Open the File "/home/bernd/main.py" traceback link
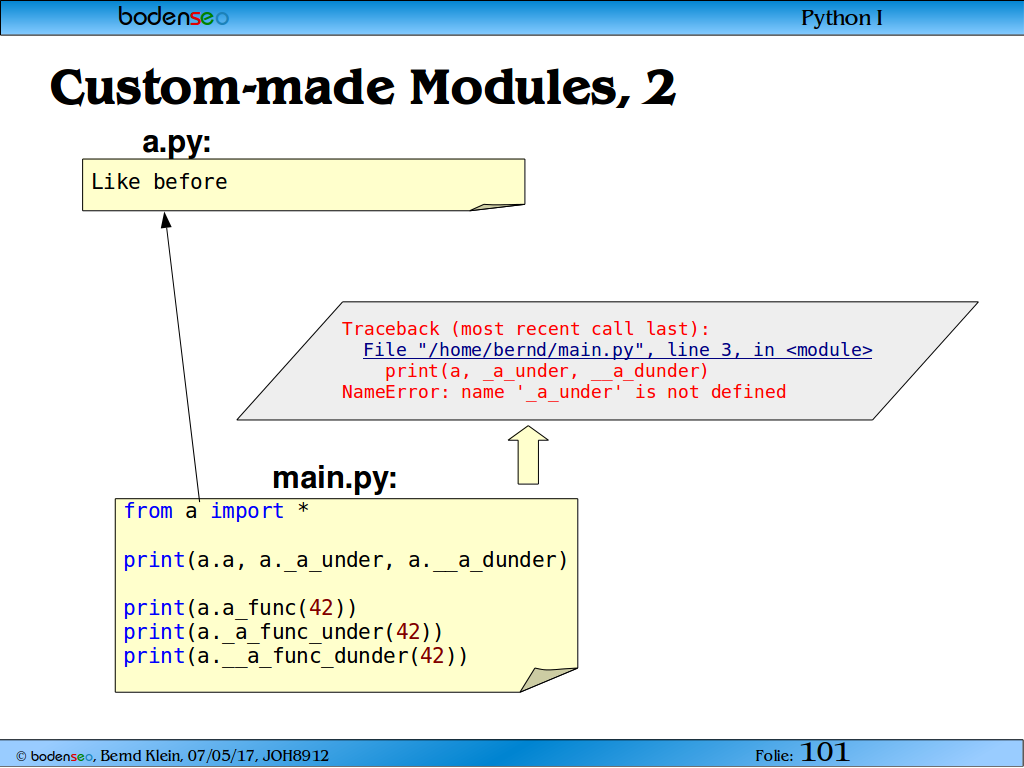This screenshot has width=1024, height=768. (617, 350)
